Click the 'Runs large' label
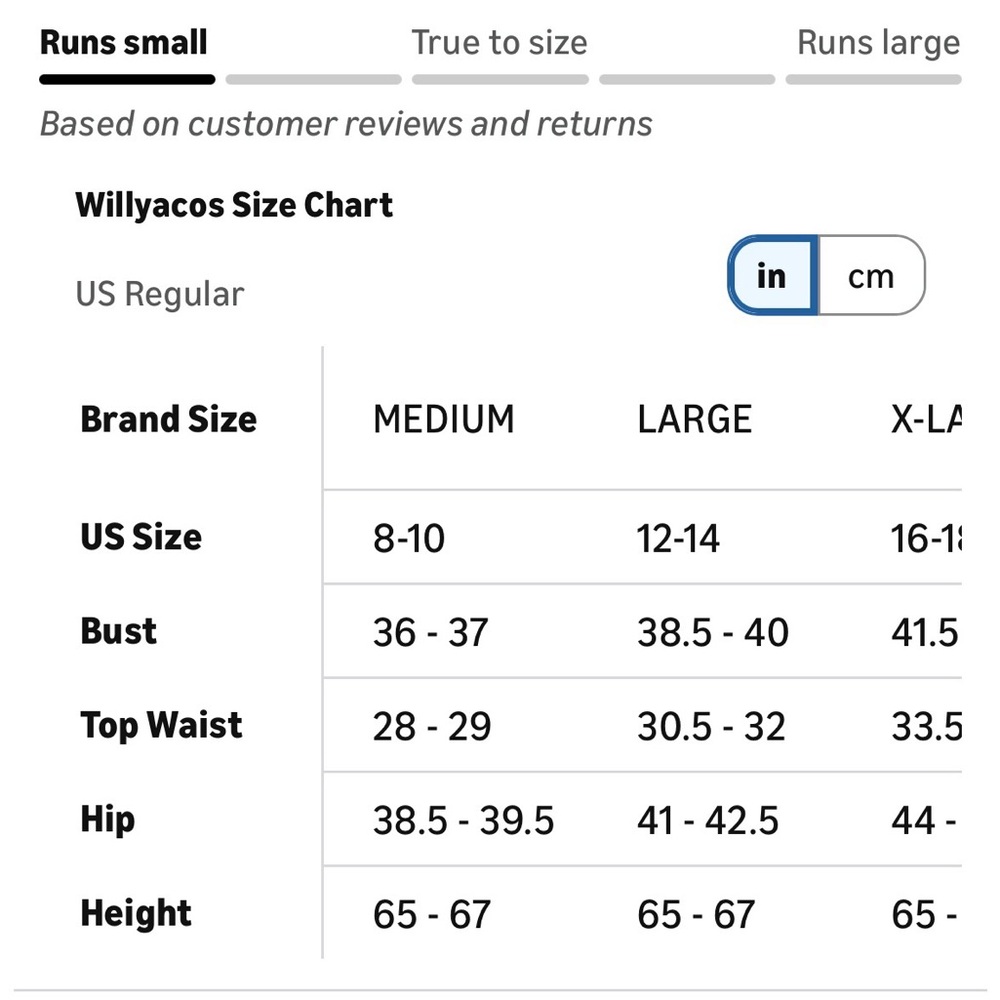This screenshot has height=1000, width=1000. (879, 43)
